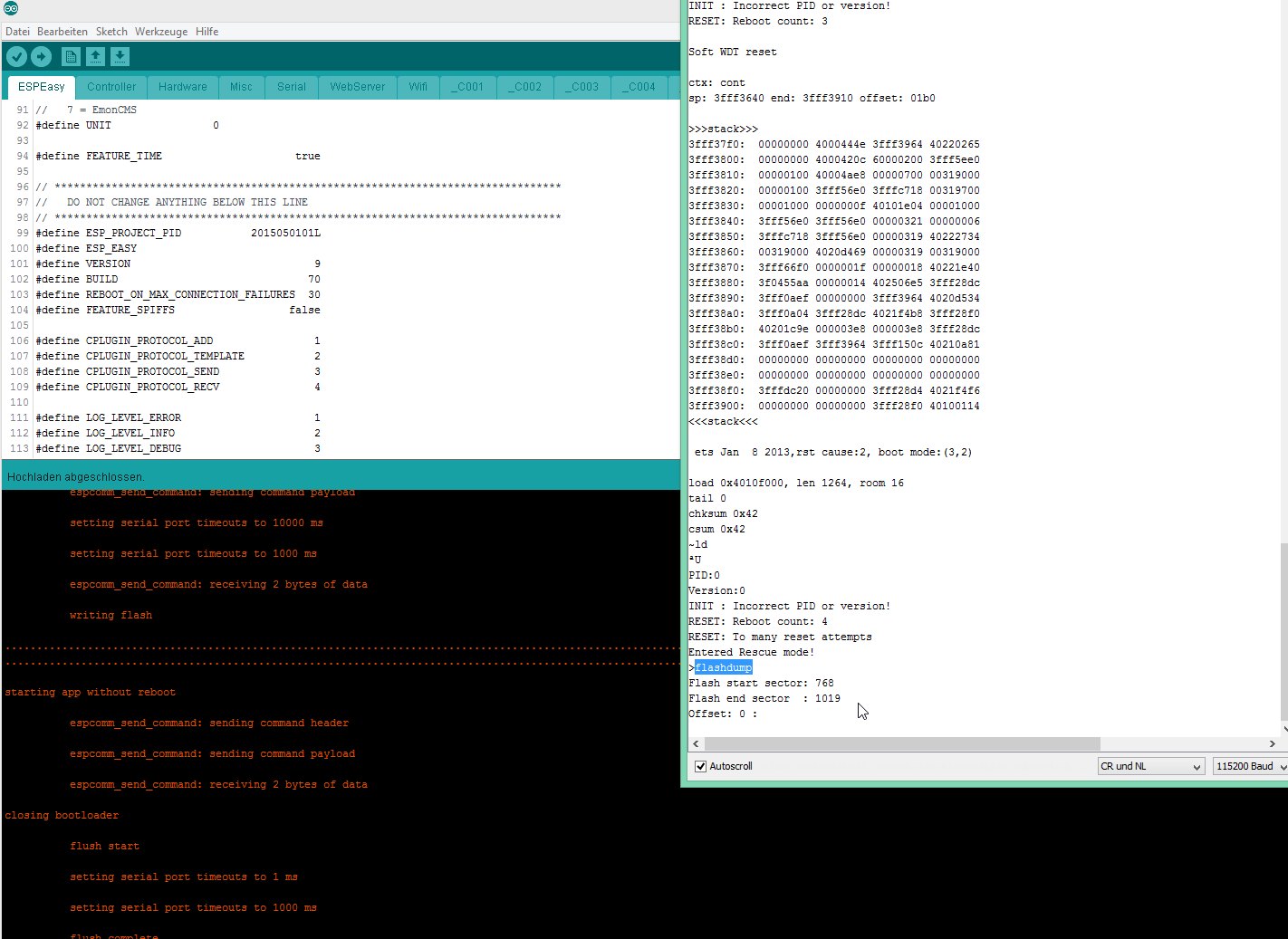Click the '#define VERSION' code line

click(x=178, y=263)
